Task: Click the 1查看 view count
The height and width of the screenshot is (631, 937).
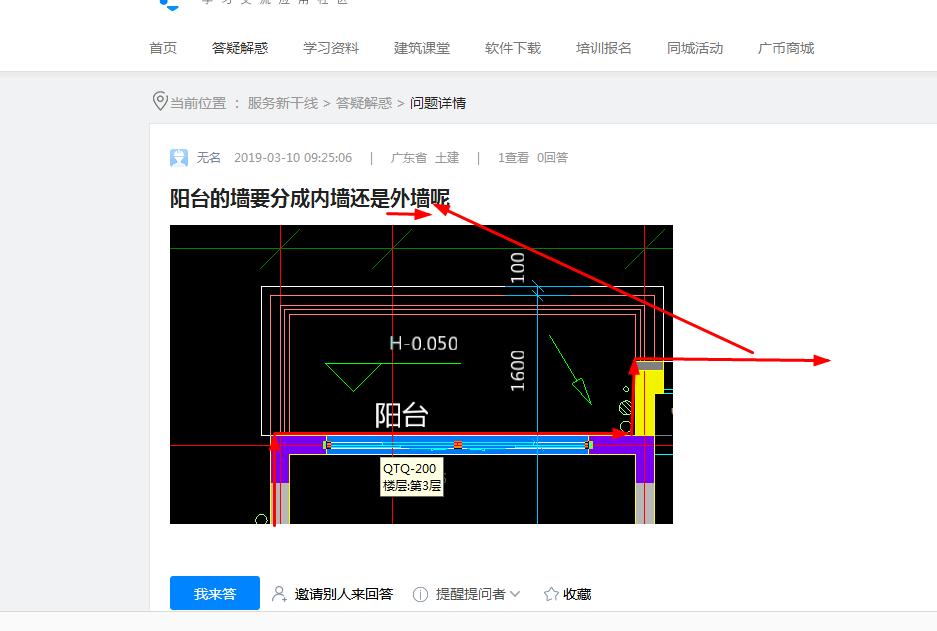Action: coord(513,158)
